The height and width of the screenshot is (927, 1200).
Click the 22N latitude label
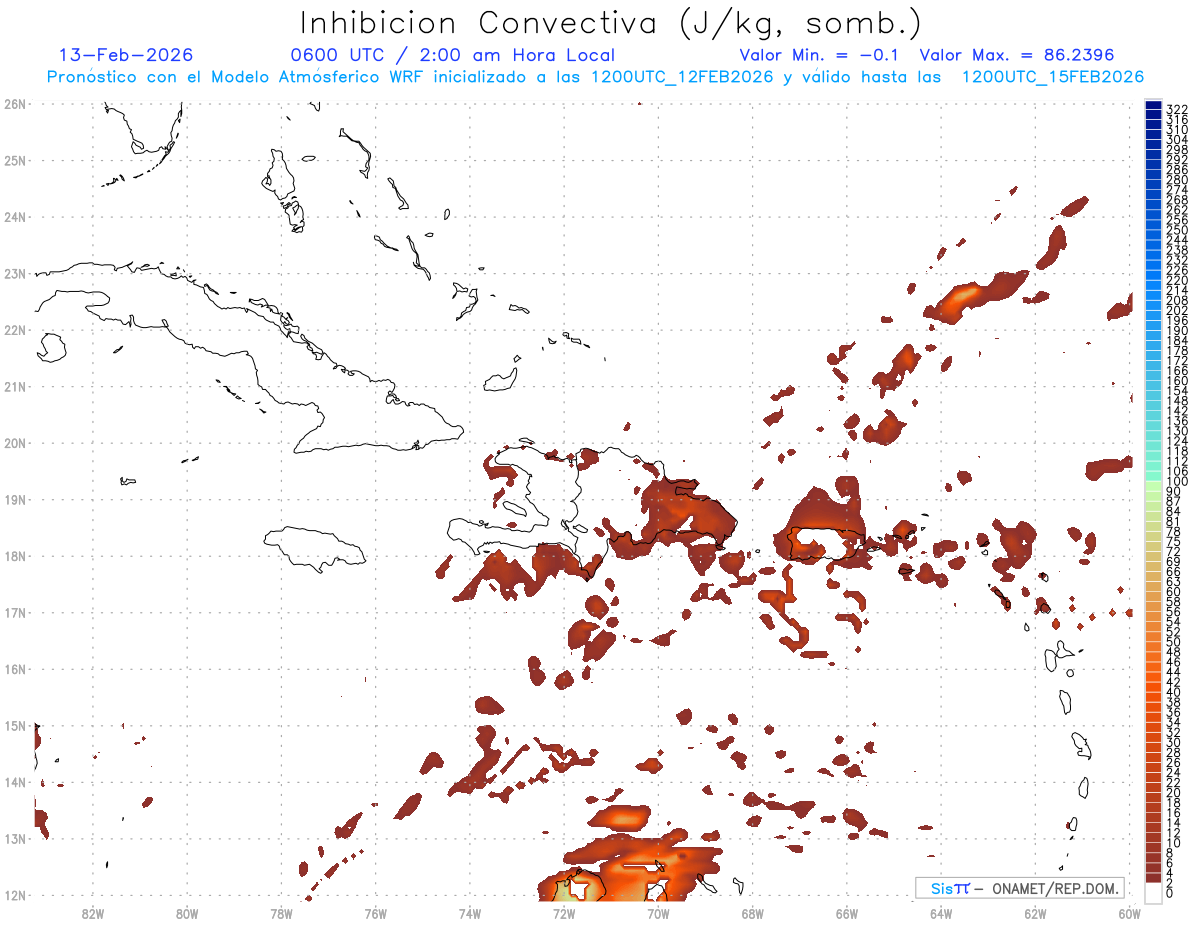pos(15,330)
